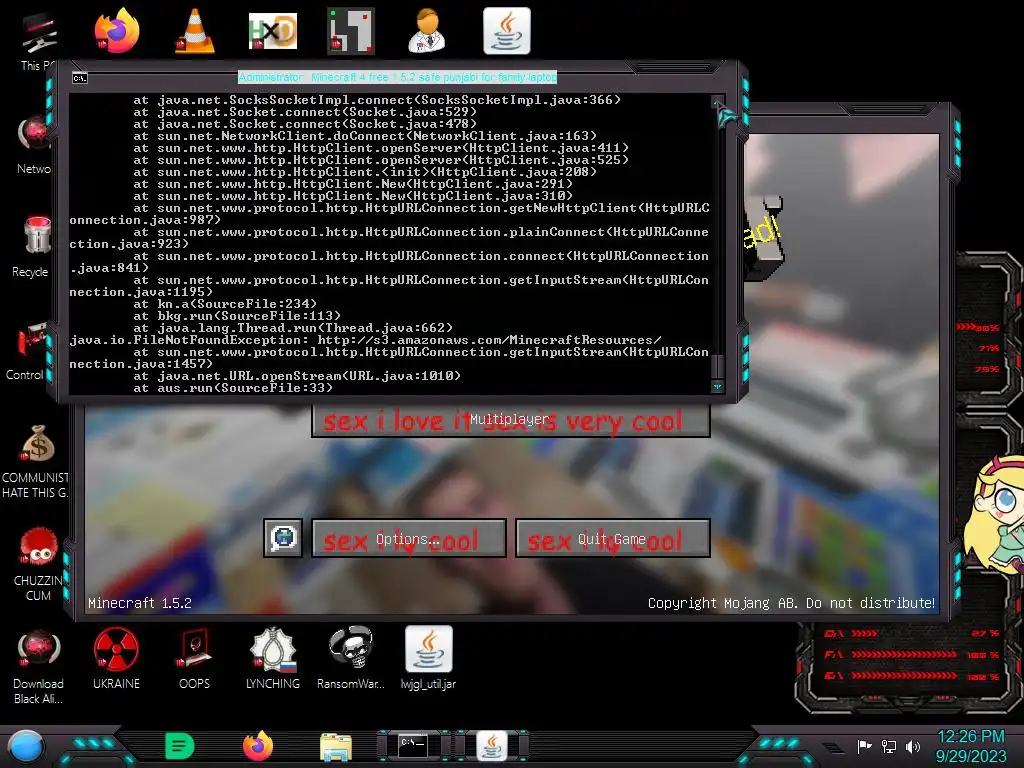Click the taskbar clock showing 12:26 PM
The image size is (1024, 768).
(x=970, y=737)
